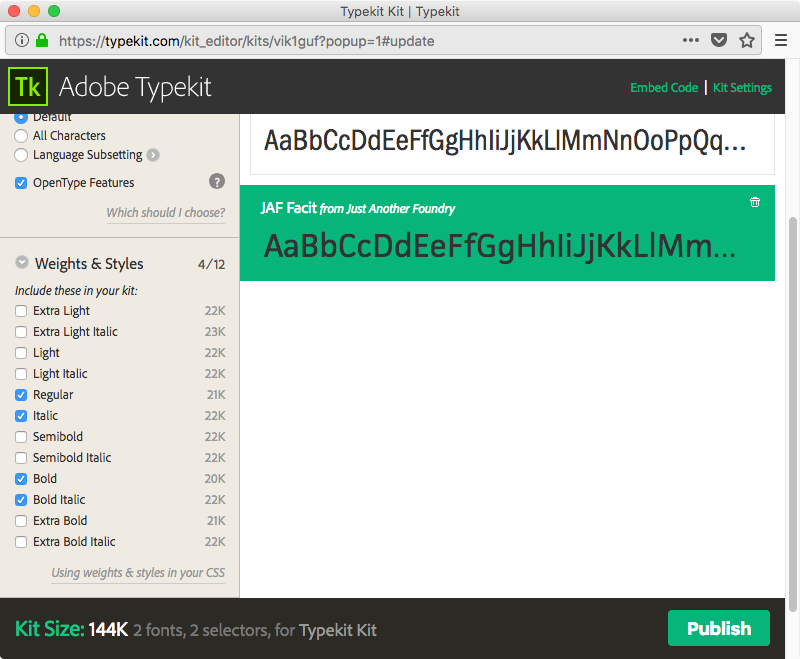This screenshot has width=800, height=659.
Task: Enable the Extra Light Italic style
Action: tap(21, 332)
